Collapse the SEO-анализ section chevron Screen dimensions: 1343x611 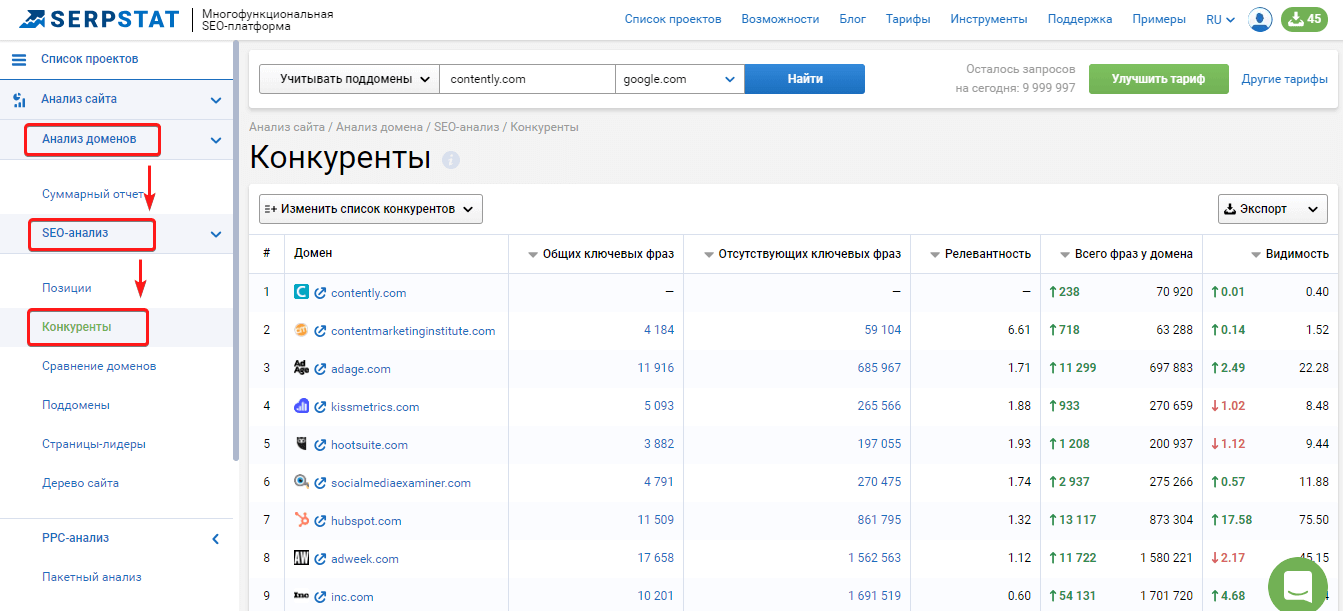tap(215, 234)
